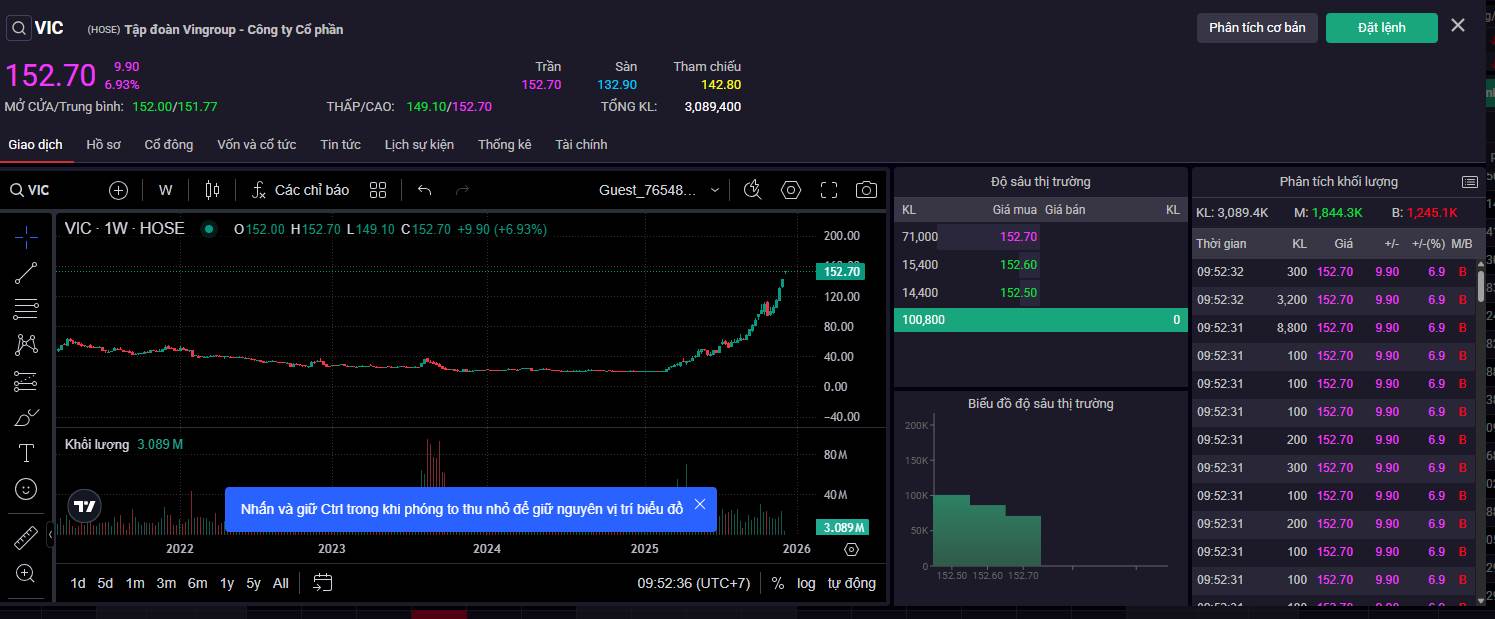Click the VIC symbol search in chart toolbar
The width and height of the screenshot is (1495, 619).
[x=30, y=190]
